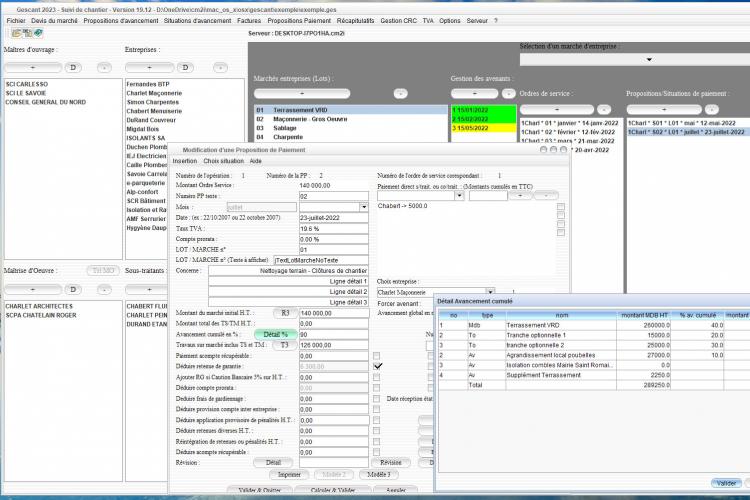The height and width of the screenshot is (500, 750).
Task: Select Tranche optionnelle 1 row in avancement table
Action: (x=594, y=335)
